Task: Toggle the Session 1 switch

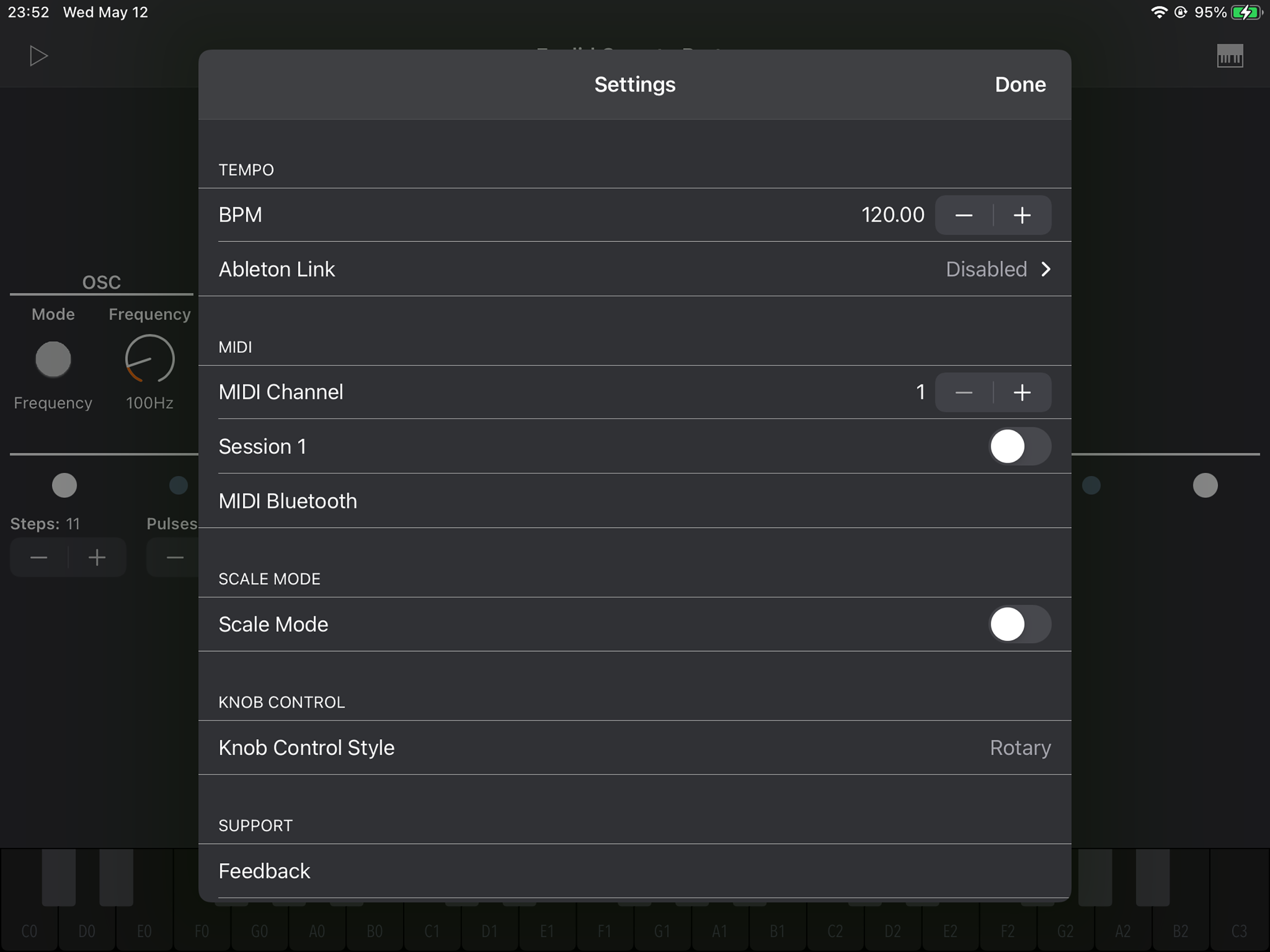Action: [x=1019, y=447]
